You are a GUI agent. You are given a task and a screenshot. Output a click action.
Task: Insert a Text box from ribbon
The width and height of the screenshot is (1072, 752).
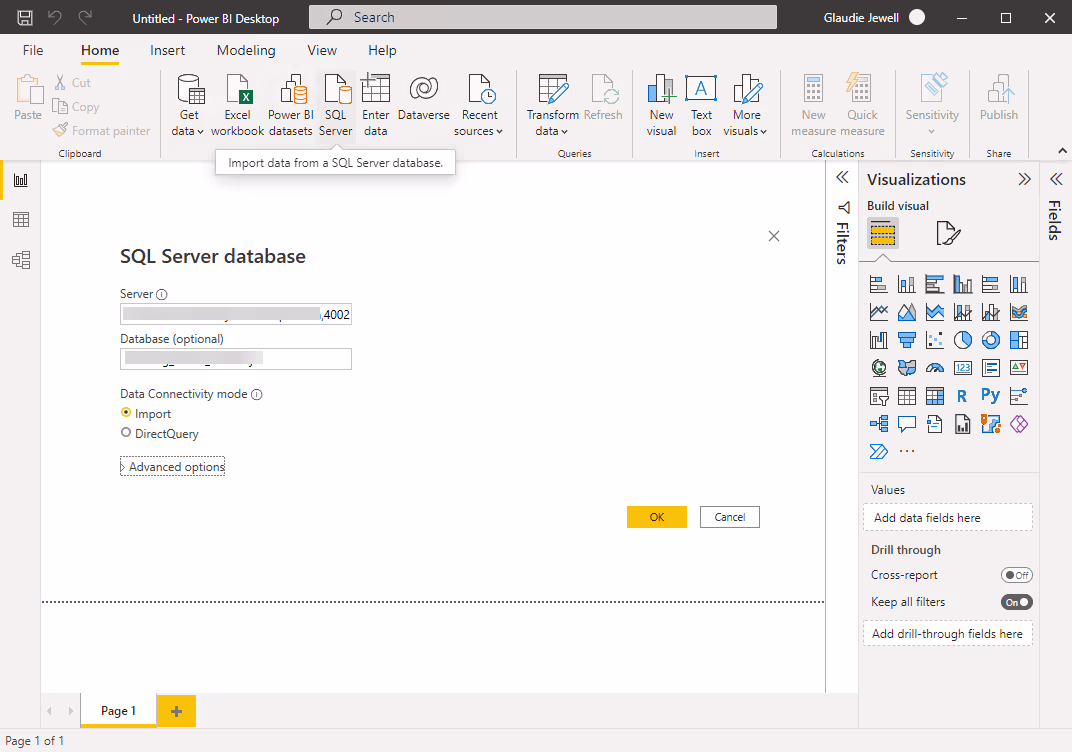coord(701,106)
